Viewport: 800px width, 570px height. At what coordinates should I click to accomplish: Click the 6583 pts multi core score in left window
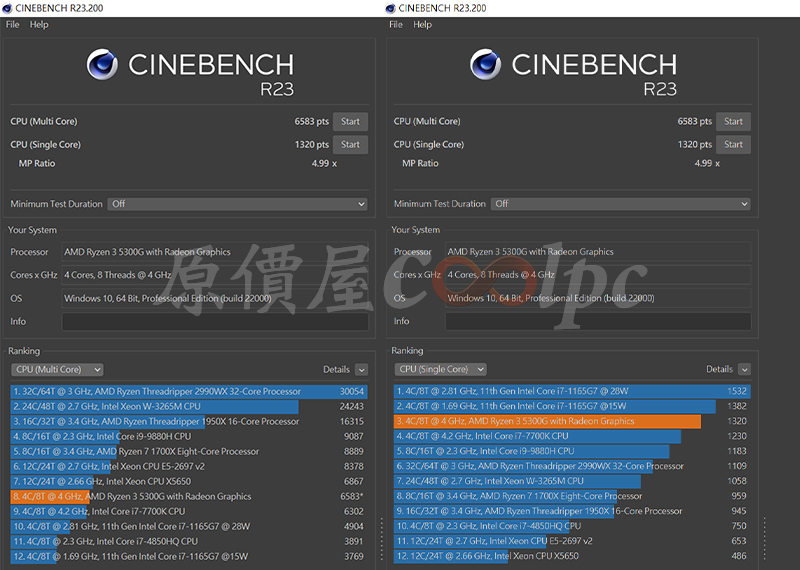[x=311, y=121]
